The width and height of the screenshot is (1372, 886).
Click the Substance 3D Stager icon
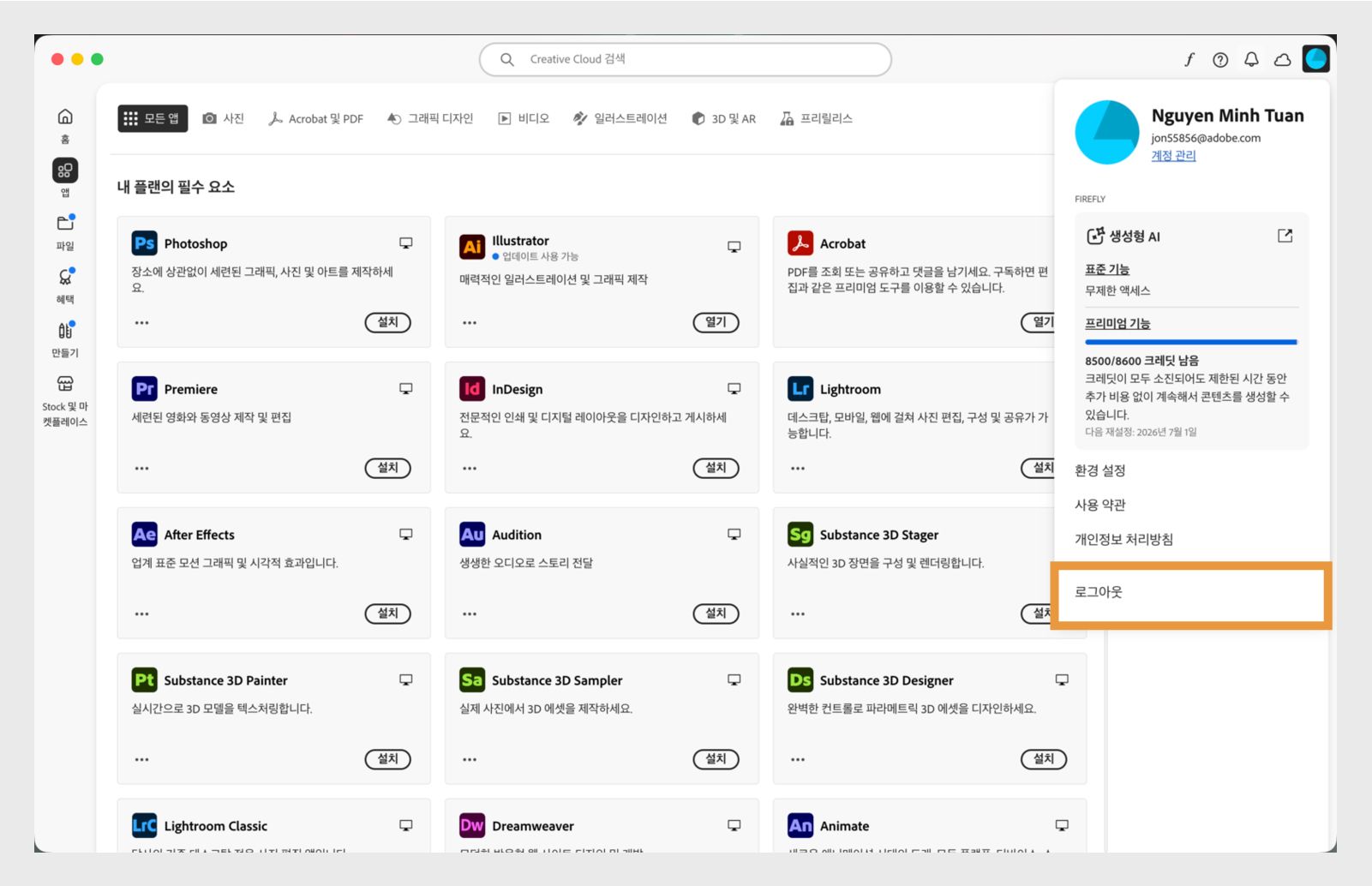pos(800,535)
